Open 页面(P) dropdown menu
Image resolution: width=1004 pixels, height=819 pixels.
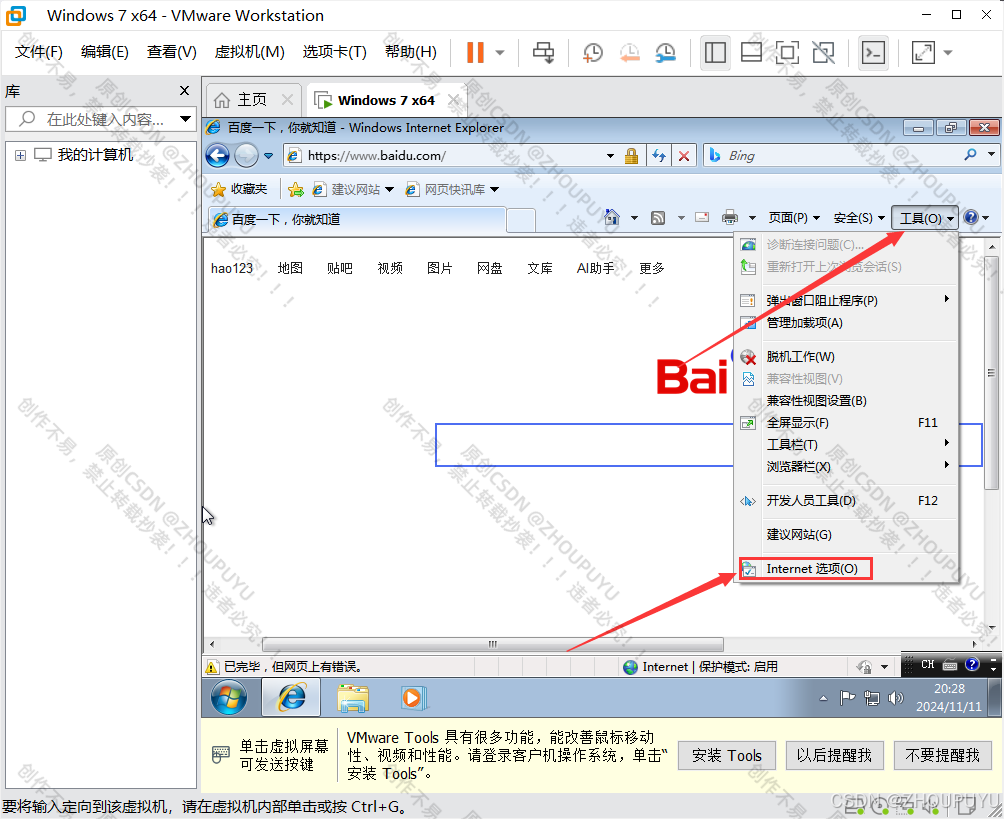pyautogui.click(x=794, y=218)
